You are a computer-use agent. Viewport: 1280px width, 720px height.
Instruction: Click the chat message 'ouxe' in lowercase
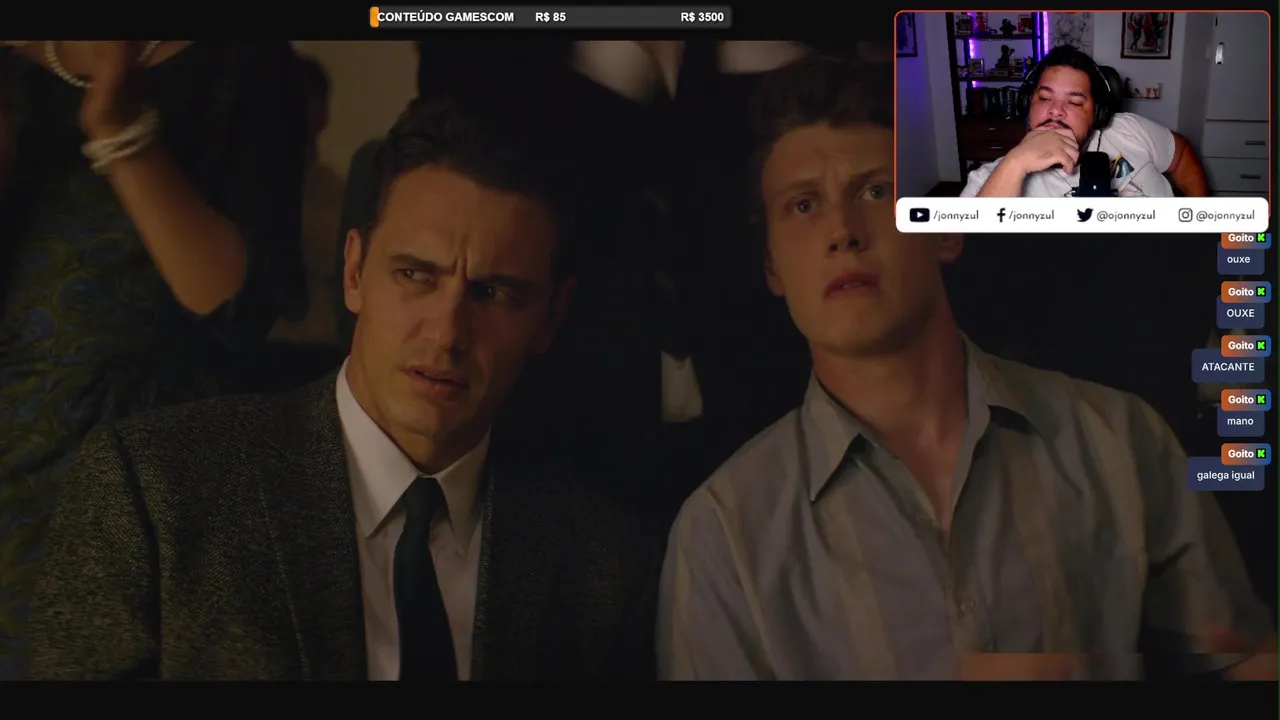pyautogui.click(x=1238, y=259)
